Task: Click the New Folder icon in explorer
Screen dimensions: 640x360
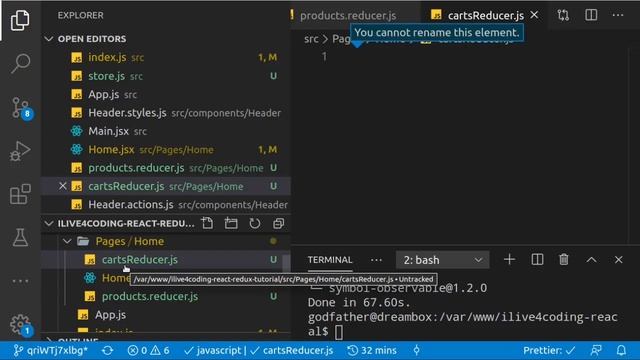Action: coord(231,223)
